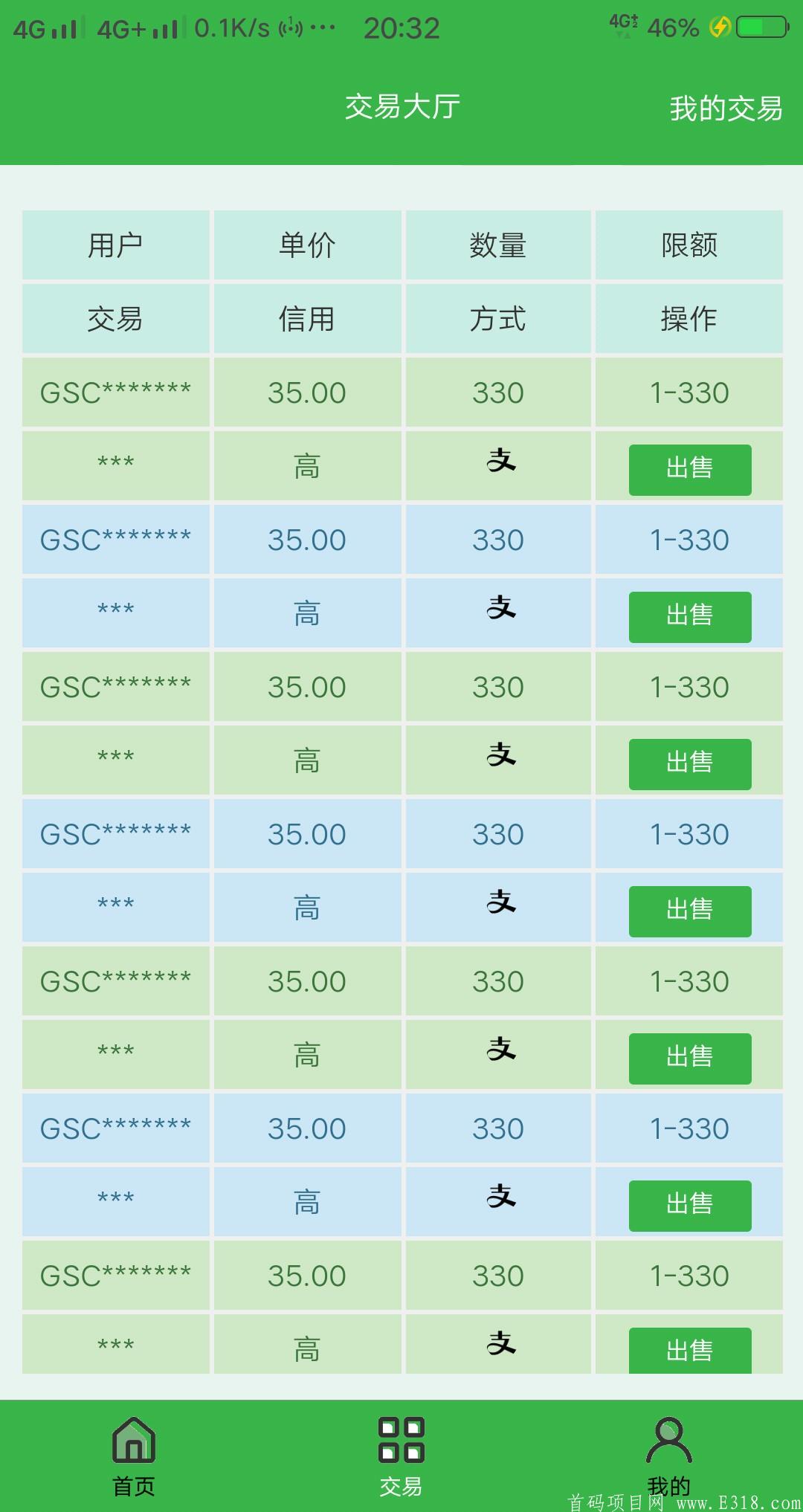Select the 限额 column header
This screenshot has height=1512, width=803.
coord(689,245)
